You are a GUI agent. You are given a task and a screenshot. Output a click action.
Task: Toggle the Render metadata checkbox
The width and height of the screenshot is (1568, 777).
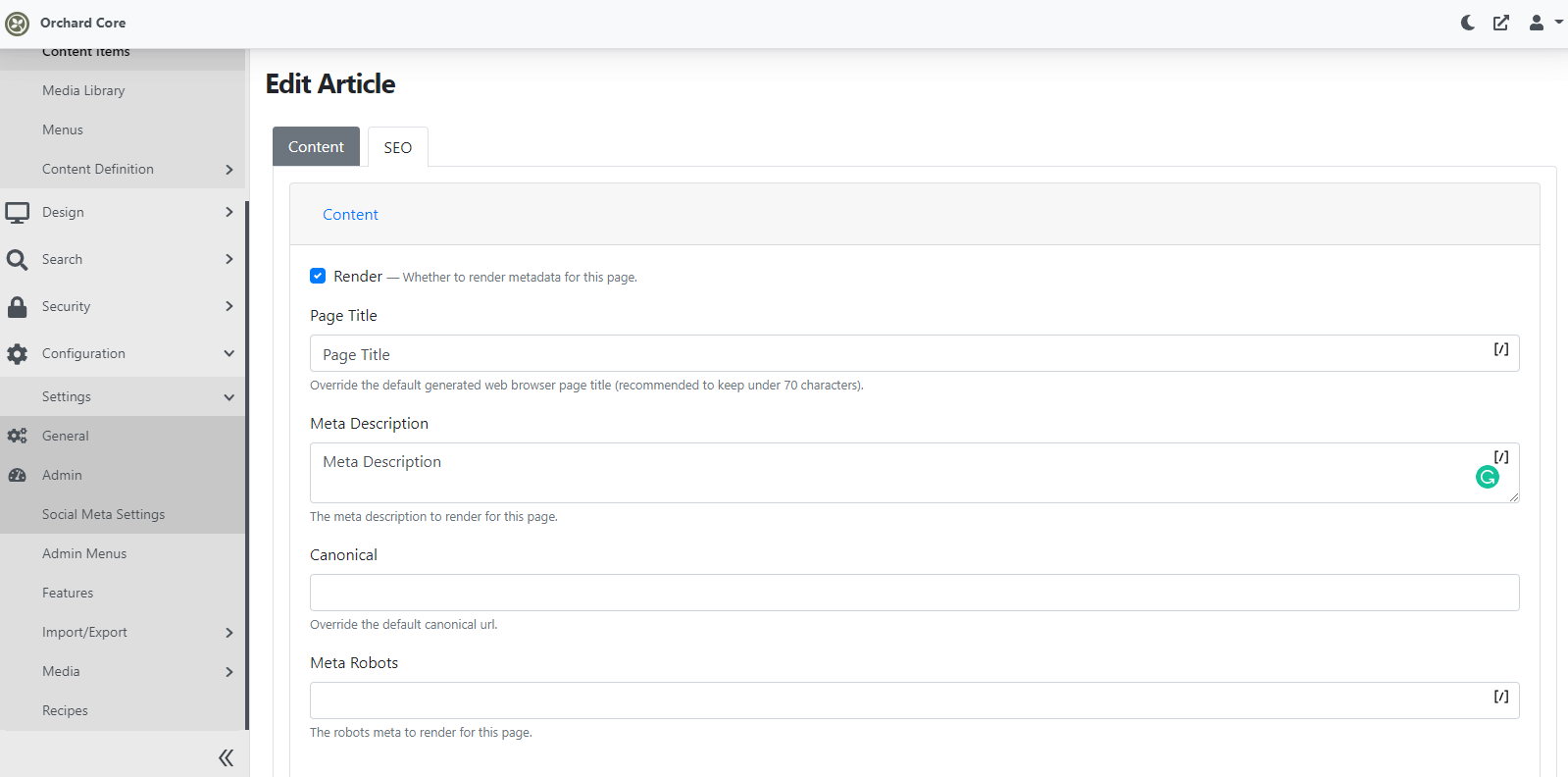pos(318,276)
